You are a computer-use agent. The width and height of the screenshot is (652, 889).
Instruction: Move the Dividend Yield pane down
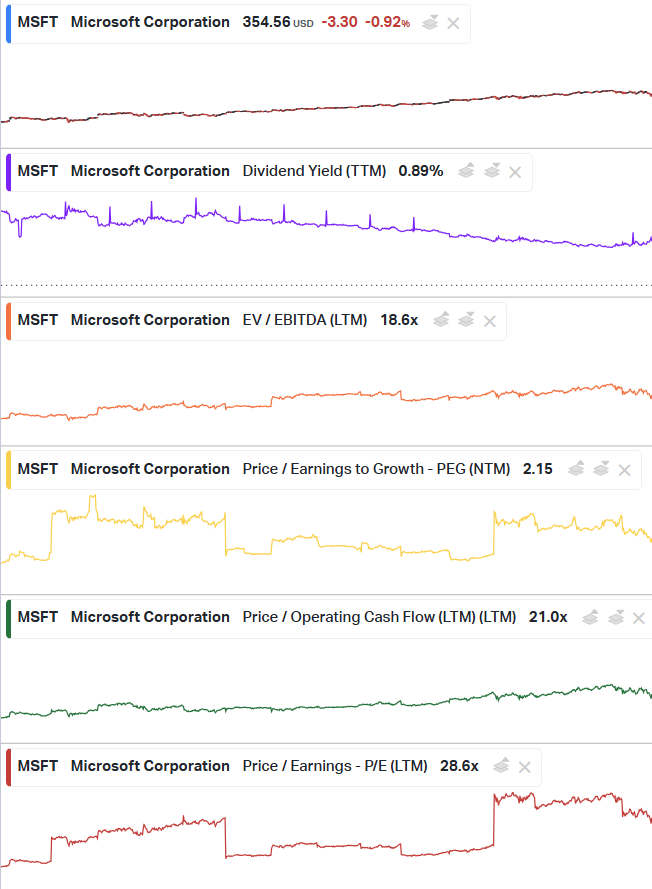[x=492, y=171]
